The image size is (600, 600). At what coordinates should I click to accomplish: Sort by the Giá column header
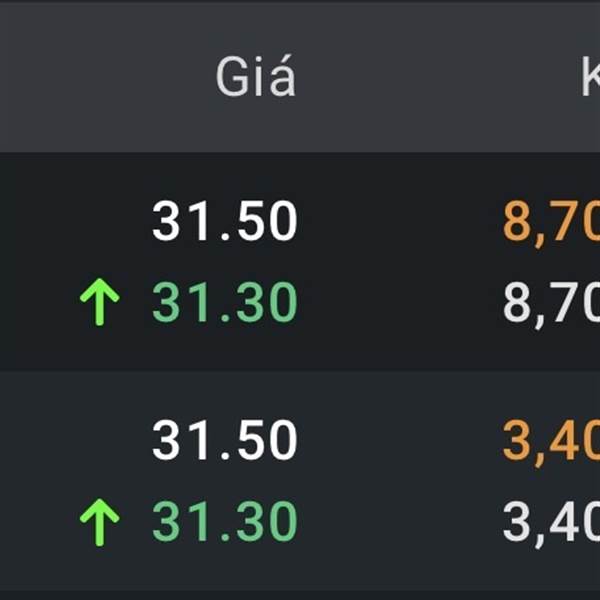click(256, 78)
